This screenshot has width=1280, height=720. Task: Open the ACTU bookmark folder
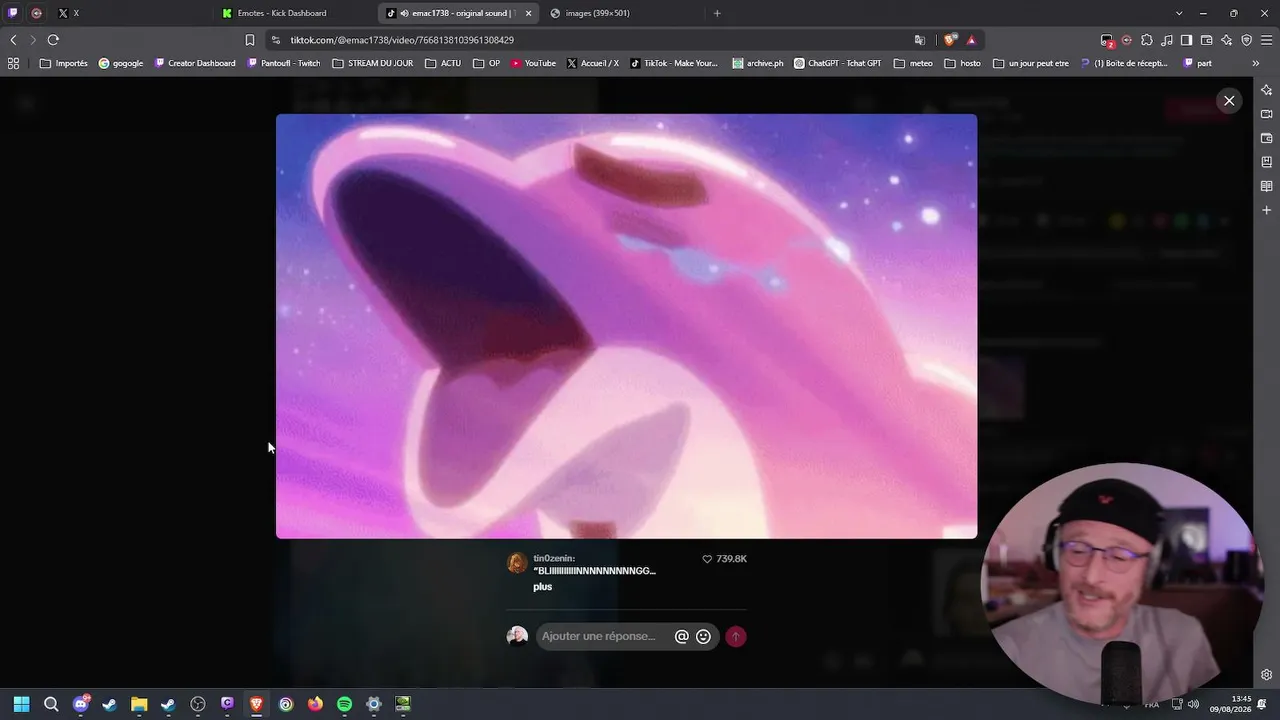click(x=443, y=63)
